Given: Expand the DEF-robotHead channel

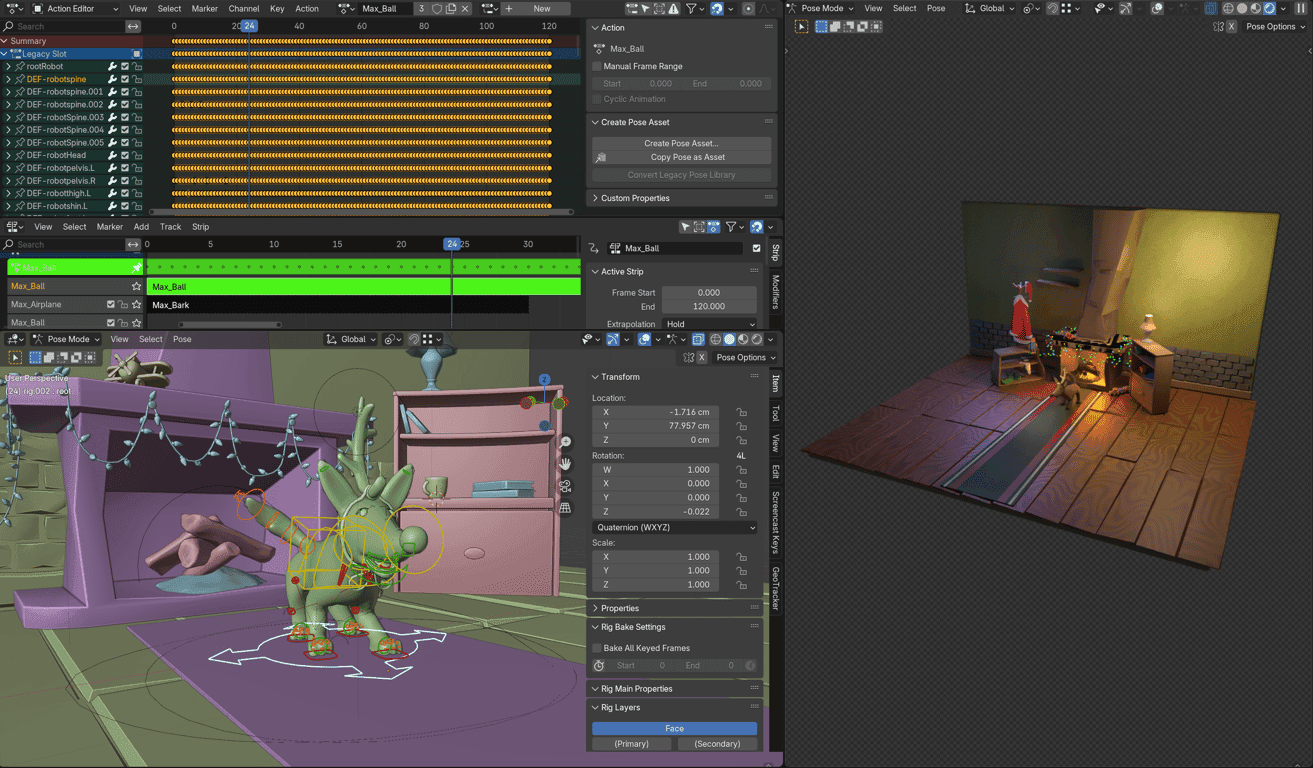Looking at the screenshot, I should [8, 155].
